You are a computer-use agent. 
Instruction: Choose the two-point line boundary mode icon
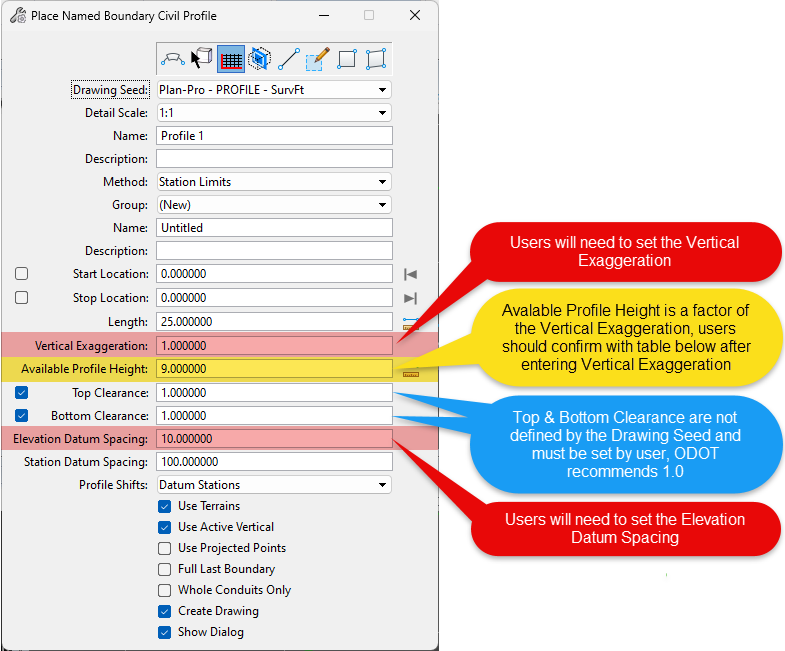click(x=288, y=59)
